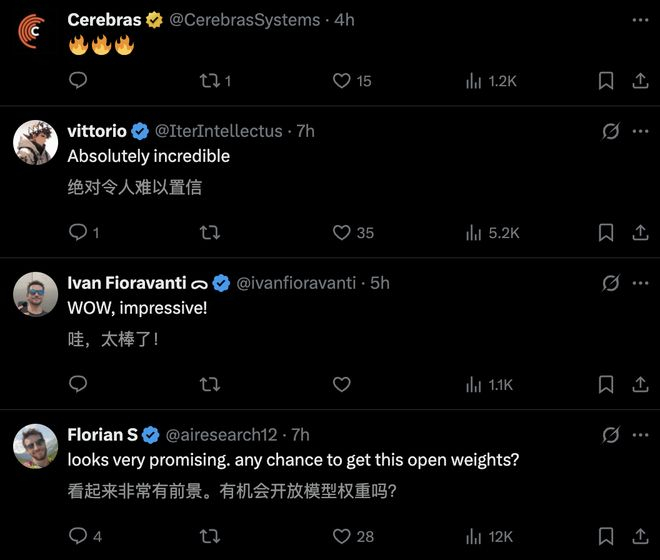
Task: Open Grok icon on Florian S's post
Action: tap(610, 435)
